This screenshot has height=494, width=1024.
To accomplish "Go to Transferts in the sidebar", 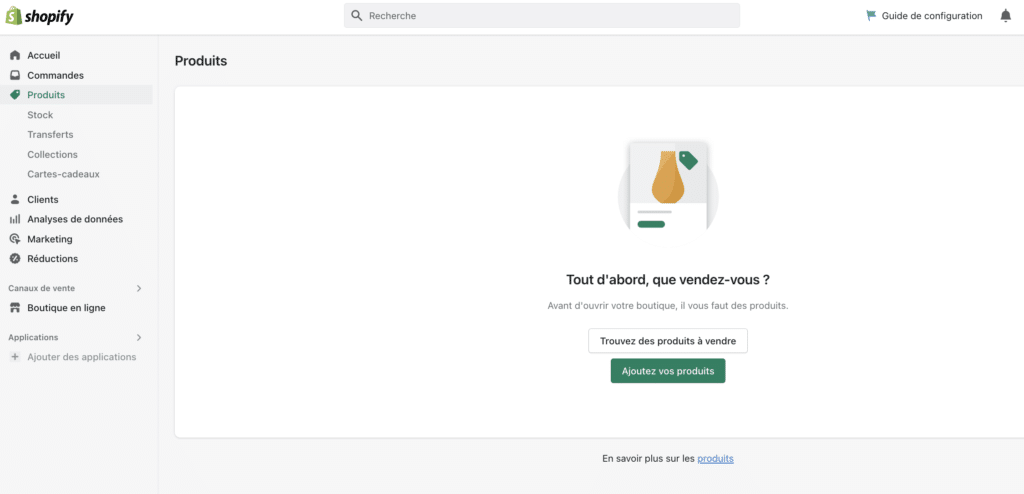I will 50,134.
